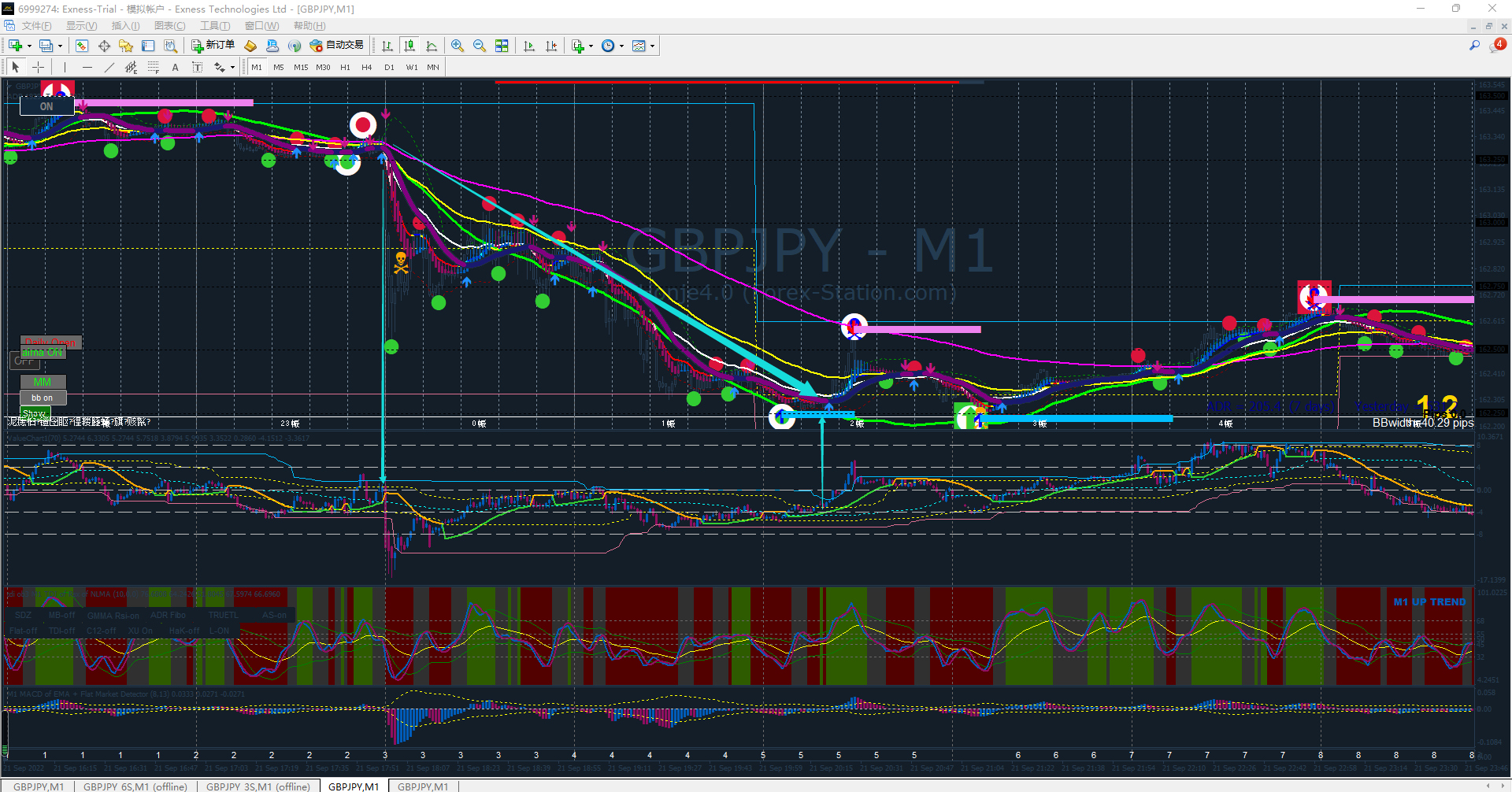The image size is (1512, 792).
Task: Select the M5 timeframe button
Action: click(x=279, y=68)
